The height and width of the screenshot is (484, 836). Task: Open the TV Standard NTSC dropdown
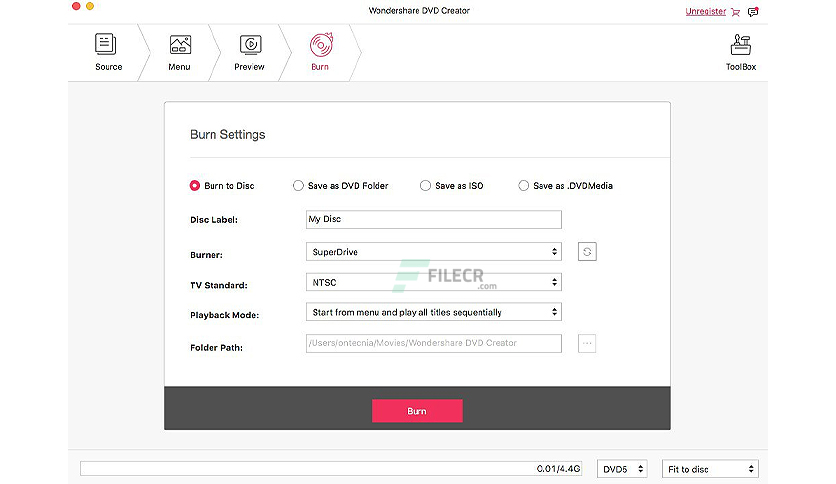pos(433,282)
